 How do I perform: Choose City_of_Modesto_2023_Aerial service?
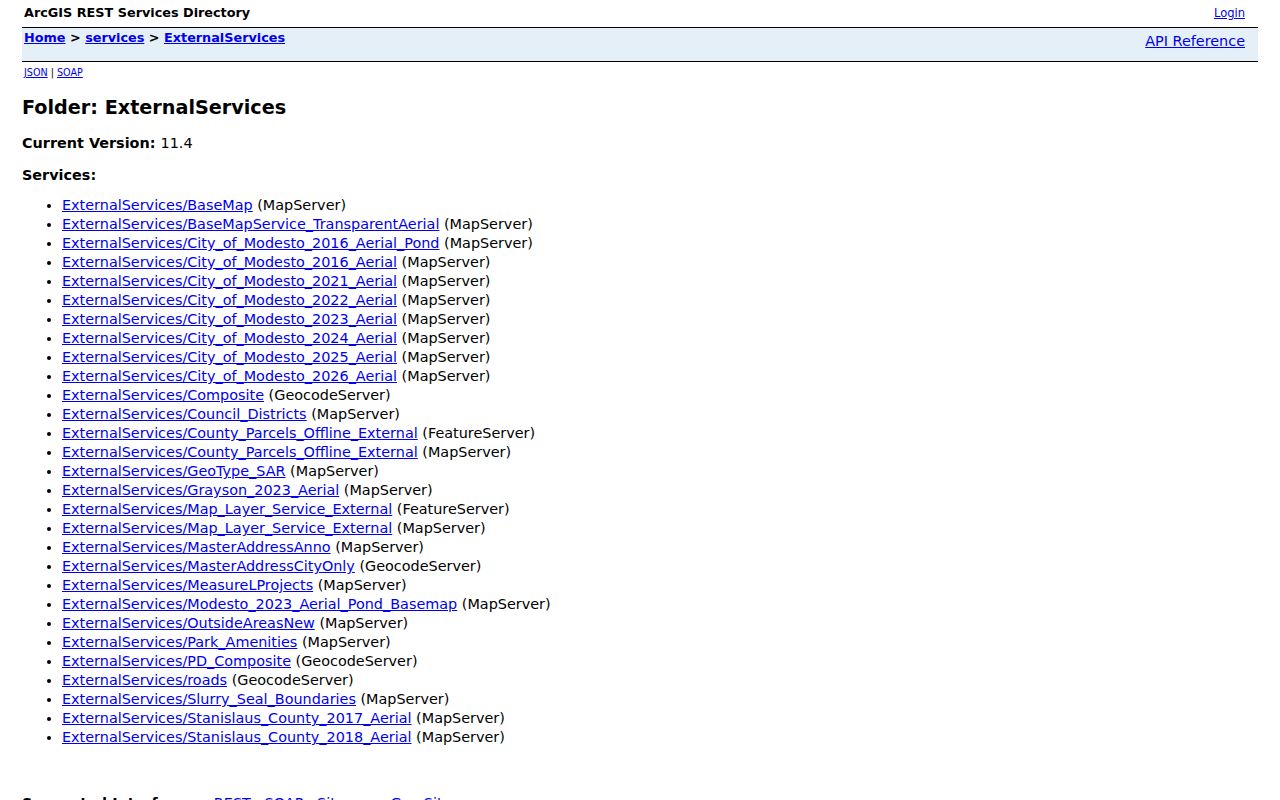[x=229, y=319]
